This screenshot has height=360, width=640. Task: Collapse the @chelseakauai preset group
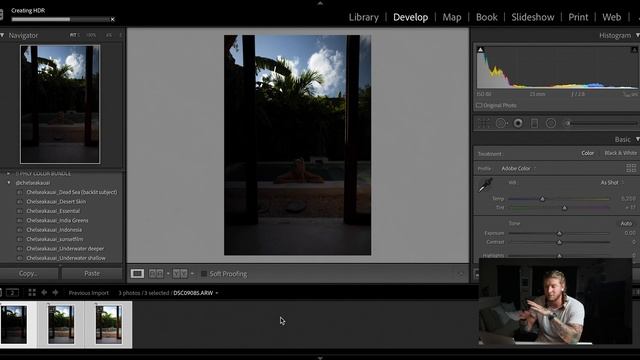click(x=9, y=183)
